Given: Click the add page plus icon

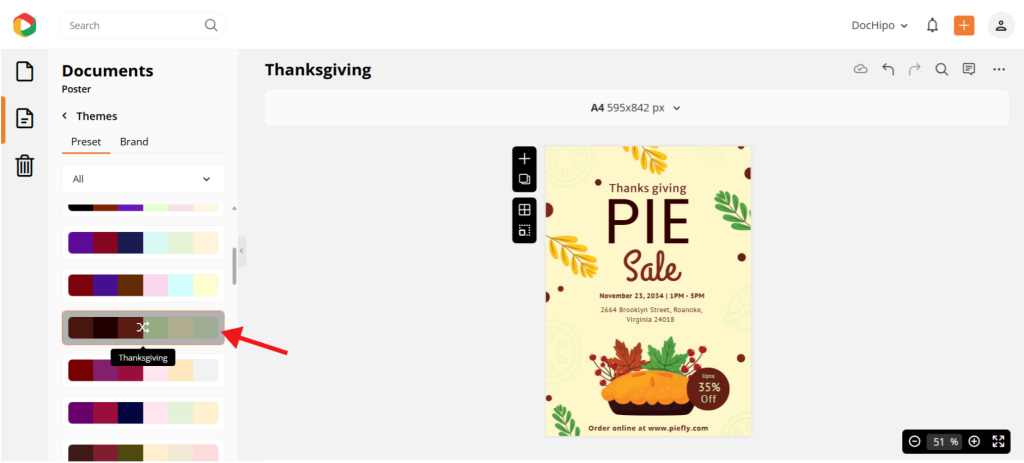Looking at the screenshot, I should point(525,159).
